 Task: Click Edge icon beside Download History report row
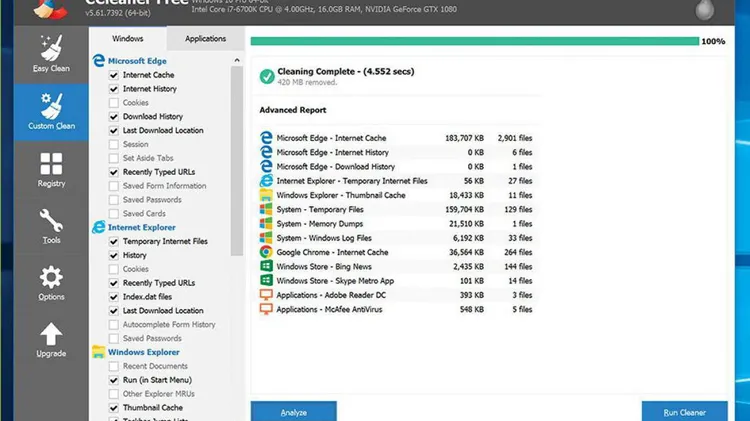coord(266,166)
